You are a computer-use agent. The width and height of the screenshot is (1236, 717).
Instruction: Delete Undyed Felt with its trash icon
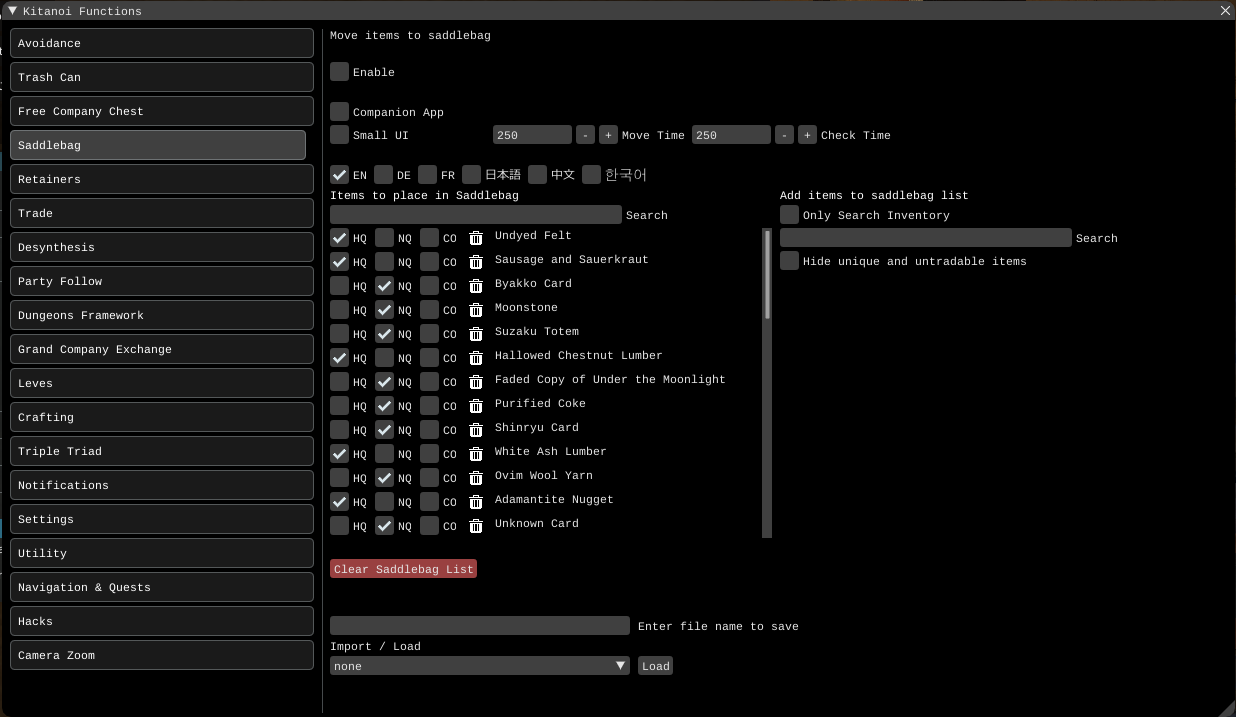pyautogui.click(x=476, y=237)
